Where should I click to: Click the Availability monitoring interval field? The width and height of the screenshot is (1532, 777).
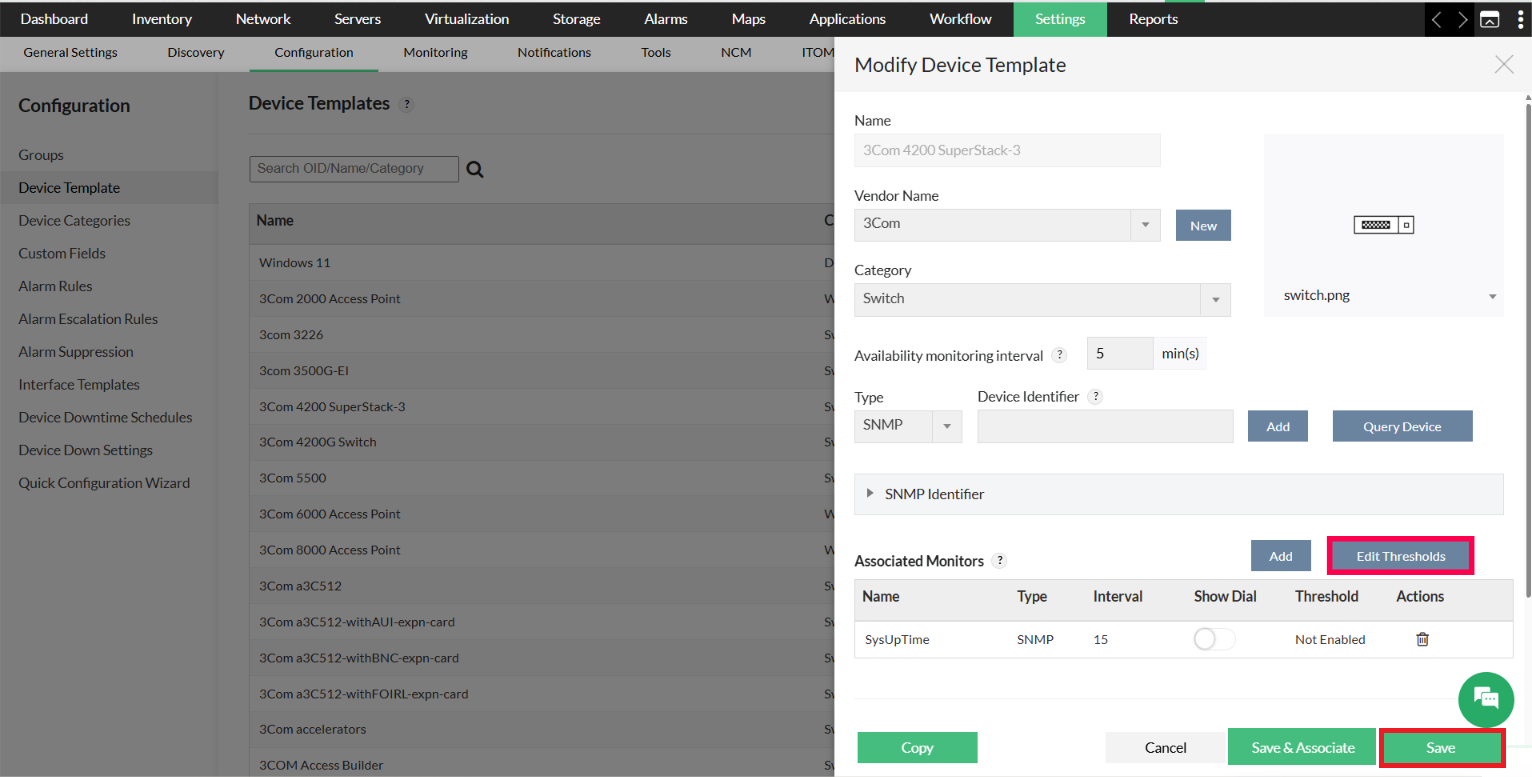point(1120,354)
